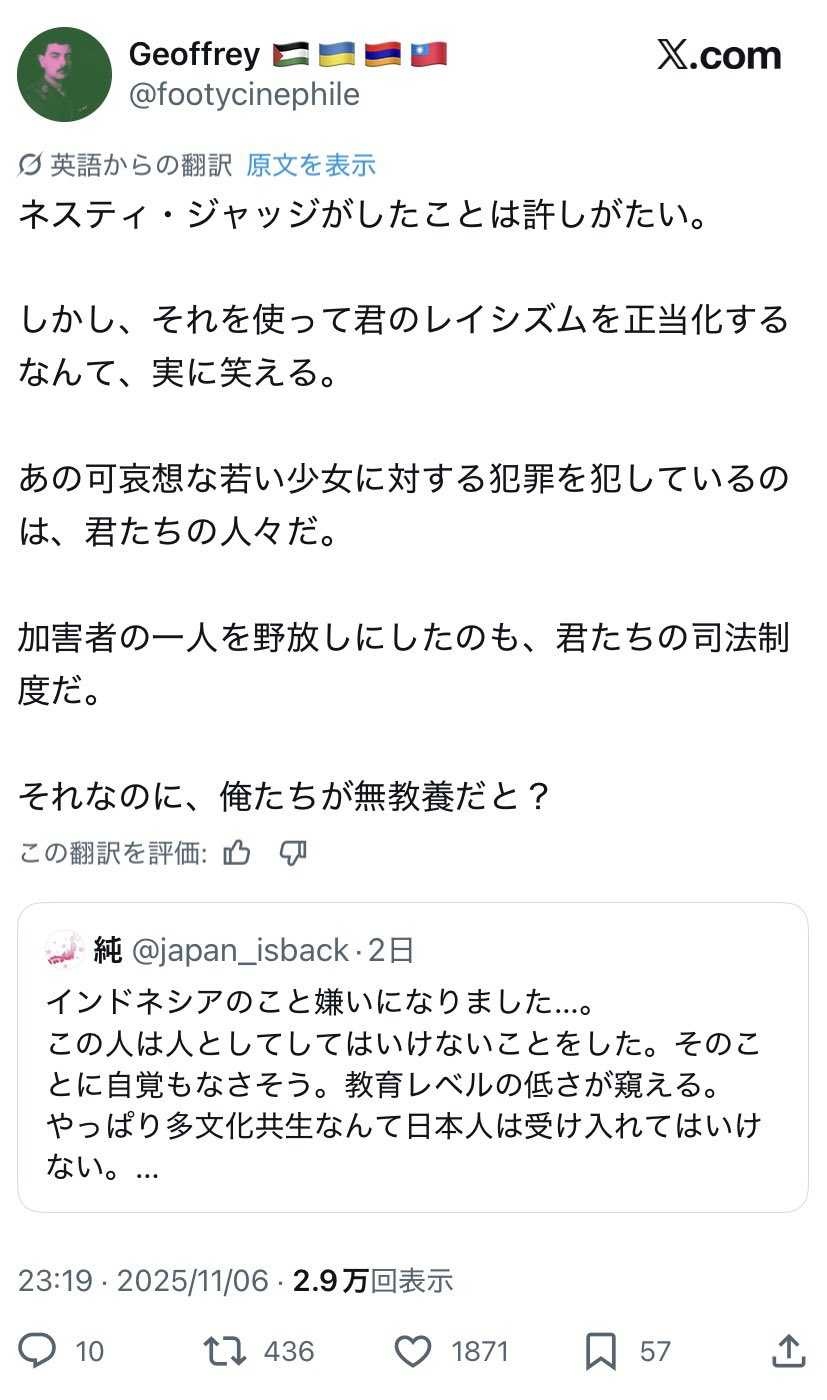Image resolution: width=827 pixels, height=1400 pixels.
Task: Open the 23:19 · 2025/11/06 timestamp
Action: (143, 1281)
